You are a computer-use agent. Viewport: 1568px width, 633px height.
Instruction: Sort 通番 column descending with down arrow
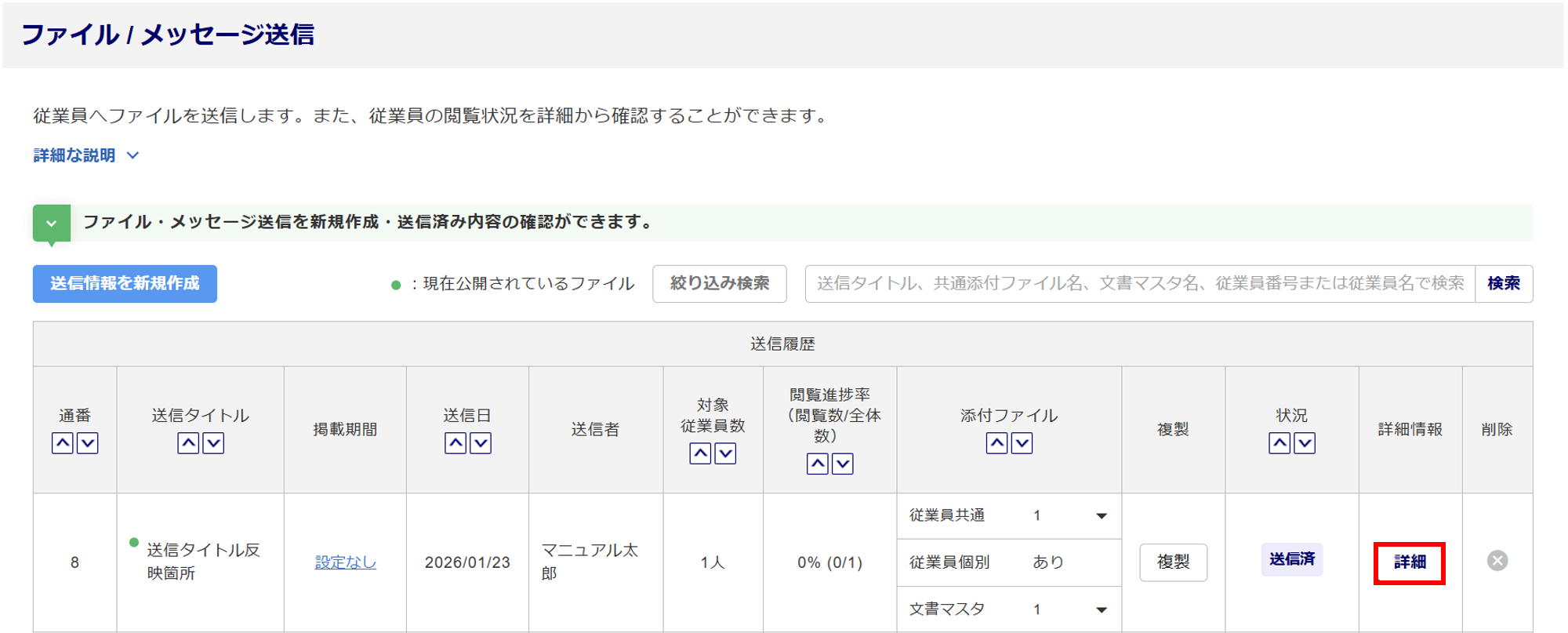coord(88,443)
